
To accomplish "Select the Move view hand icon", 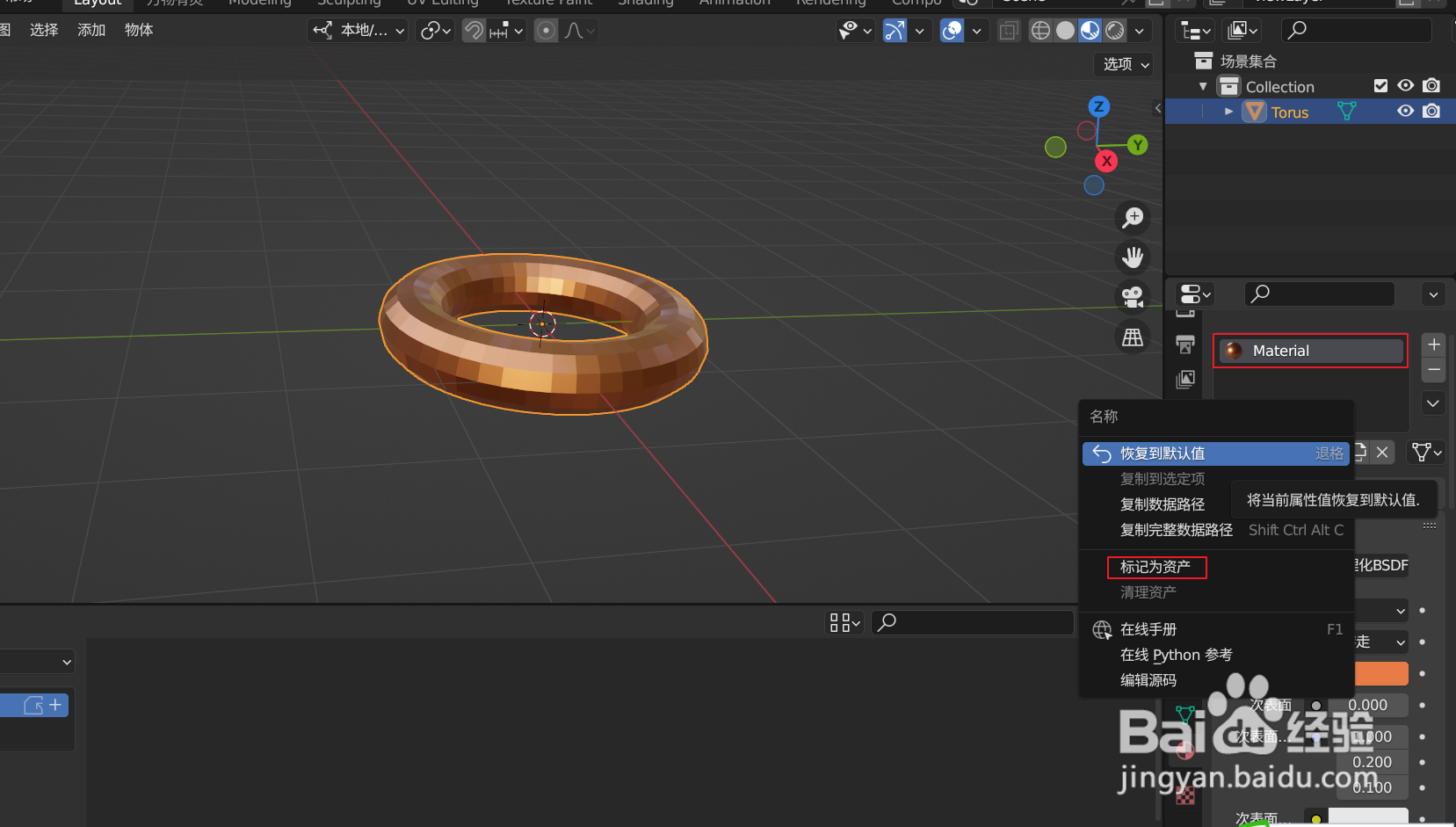I will (1133, 257).
